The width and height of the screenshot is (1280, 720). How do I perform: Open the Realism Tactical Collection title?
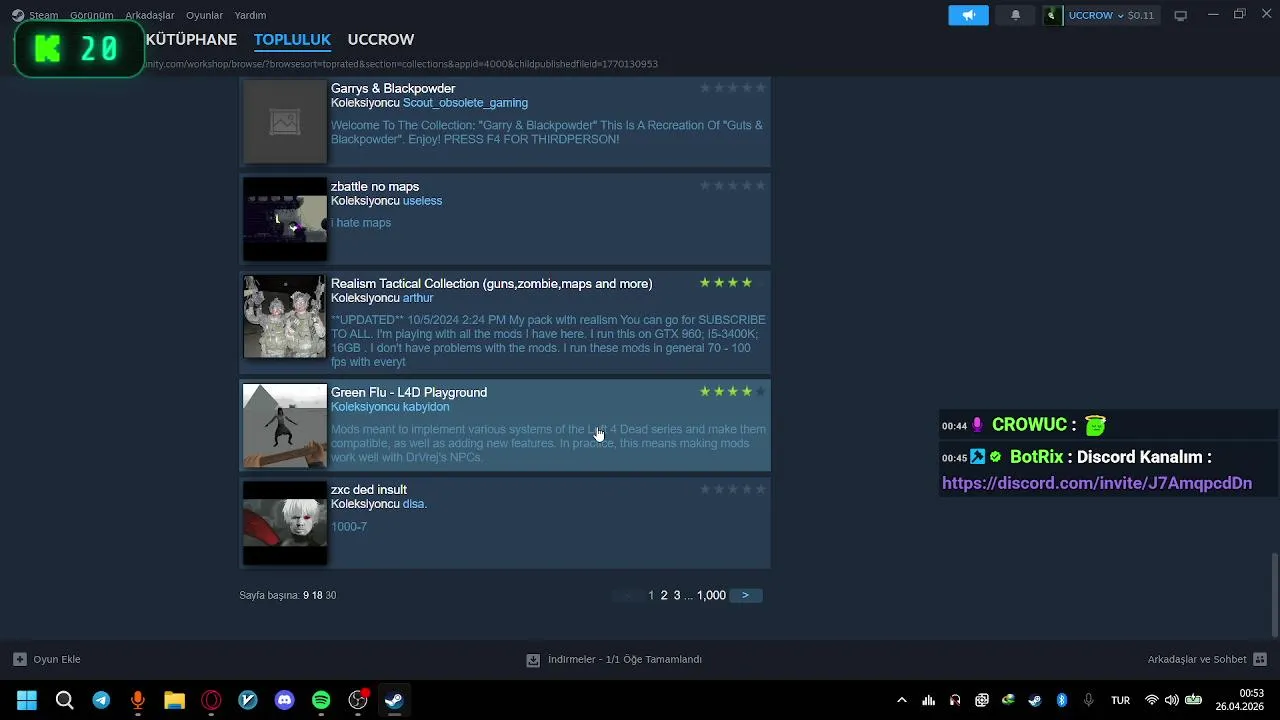491,283
